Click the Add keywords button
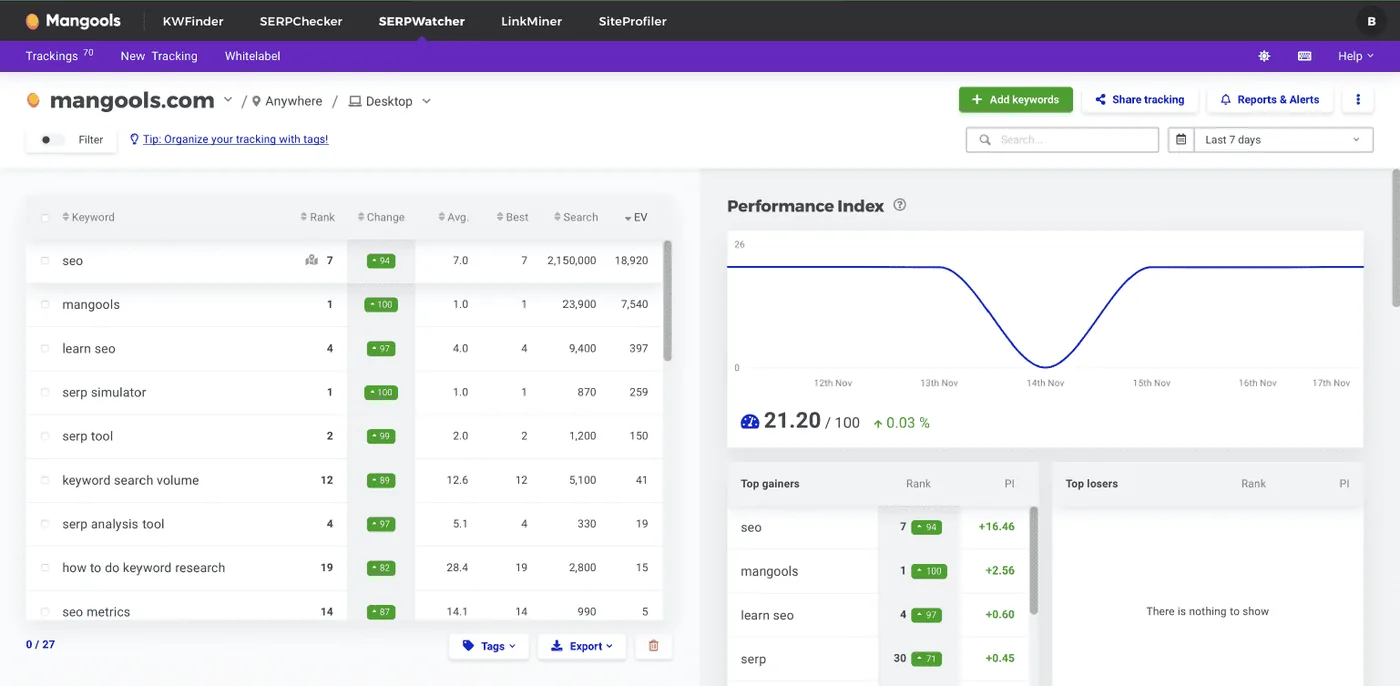1400x686 pixels. pos(1016,100)
